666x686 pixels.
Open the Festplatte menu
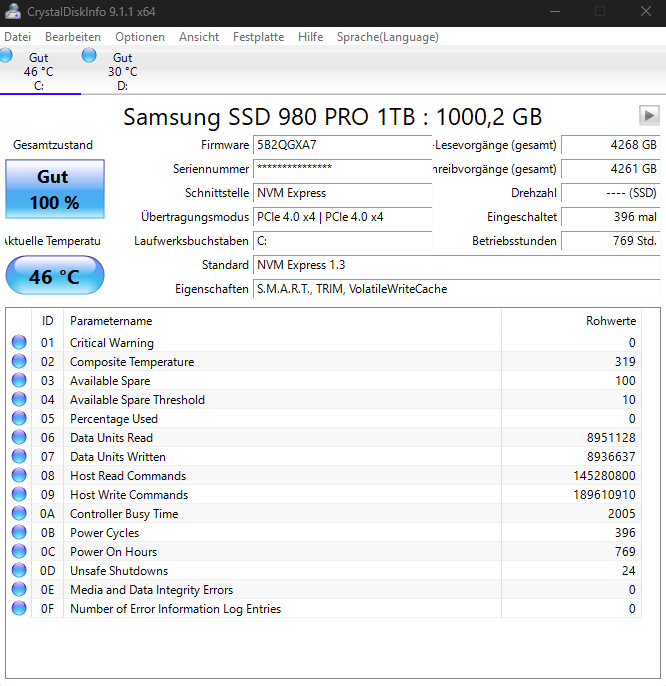pyautogui.click(x=258, y=37)
